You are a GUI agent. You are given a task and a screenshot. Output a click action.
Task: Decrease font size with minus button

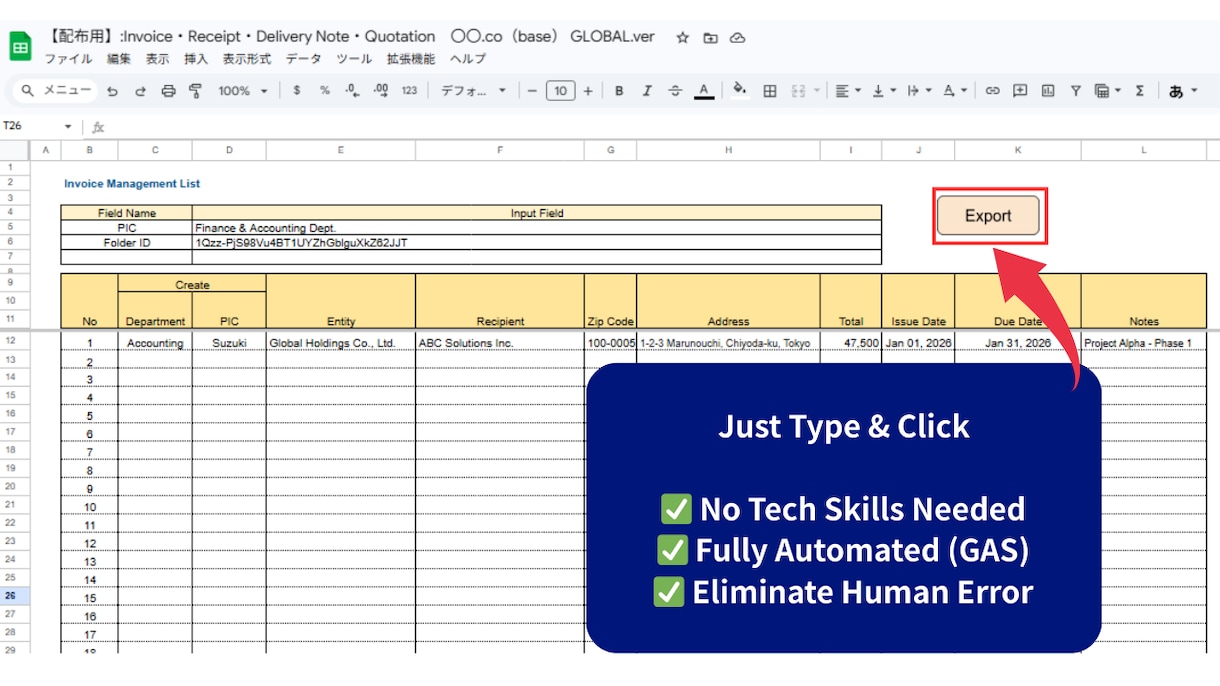click(532, 91)
